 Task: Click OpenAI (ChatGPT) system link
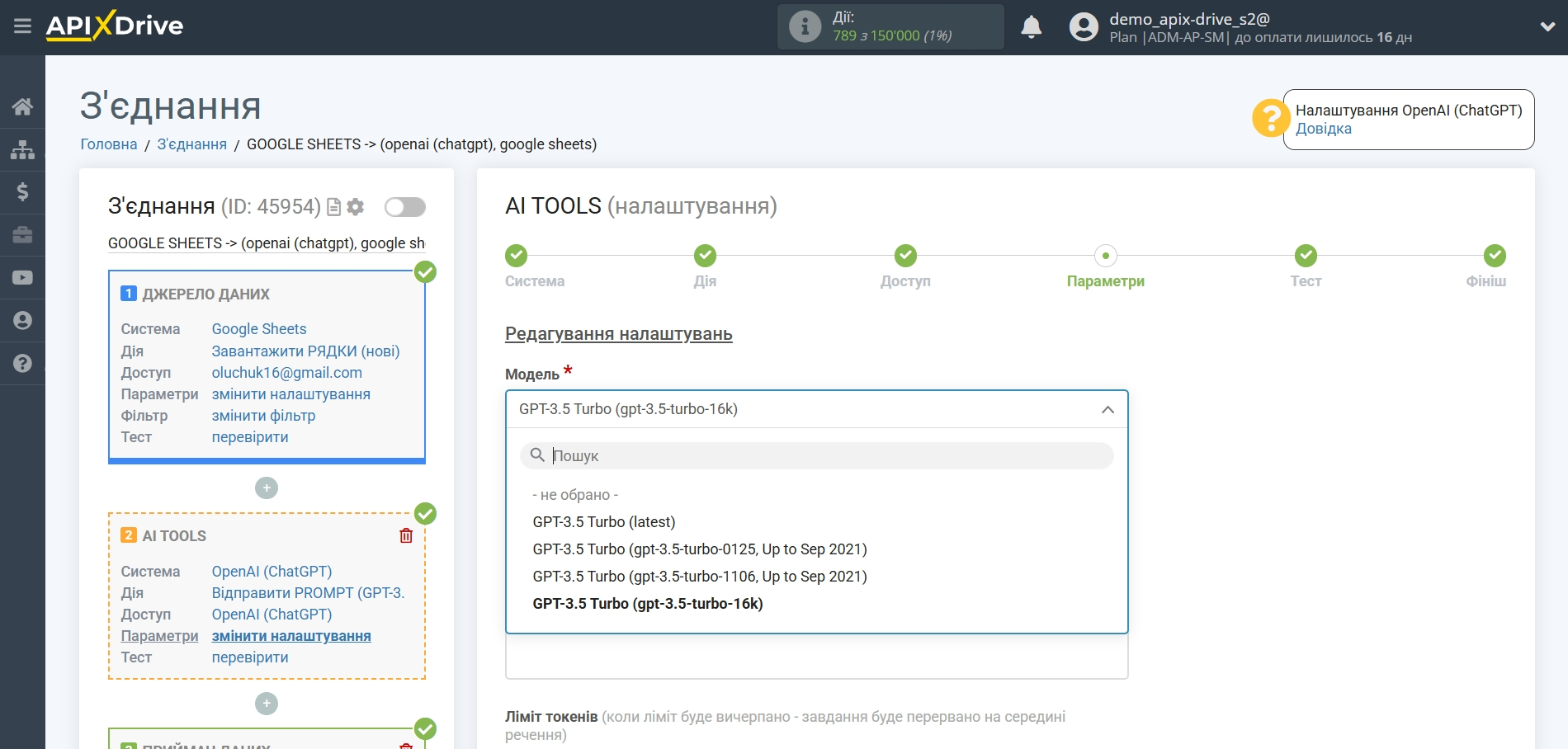pos(272,572)
